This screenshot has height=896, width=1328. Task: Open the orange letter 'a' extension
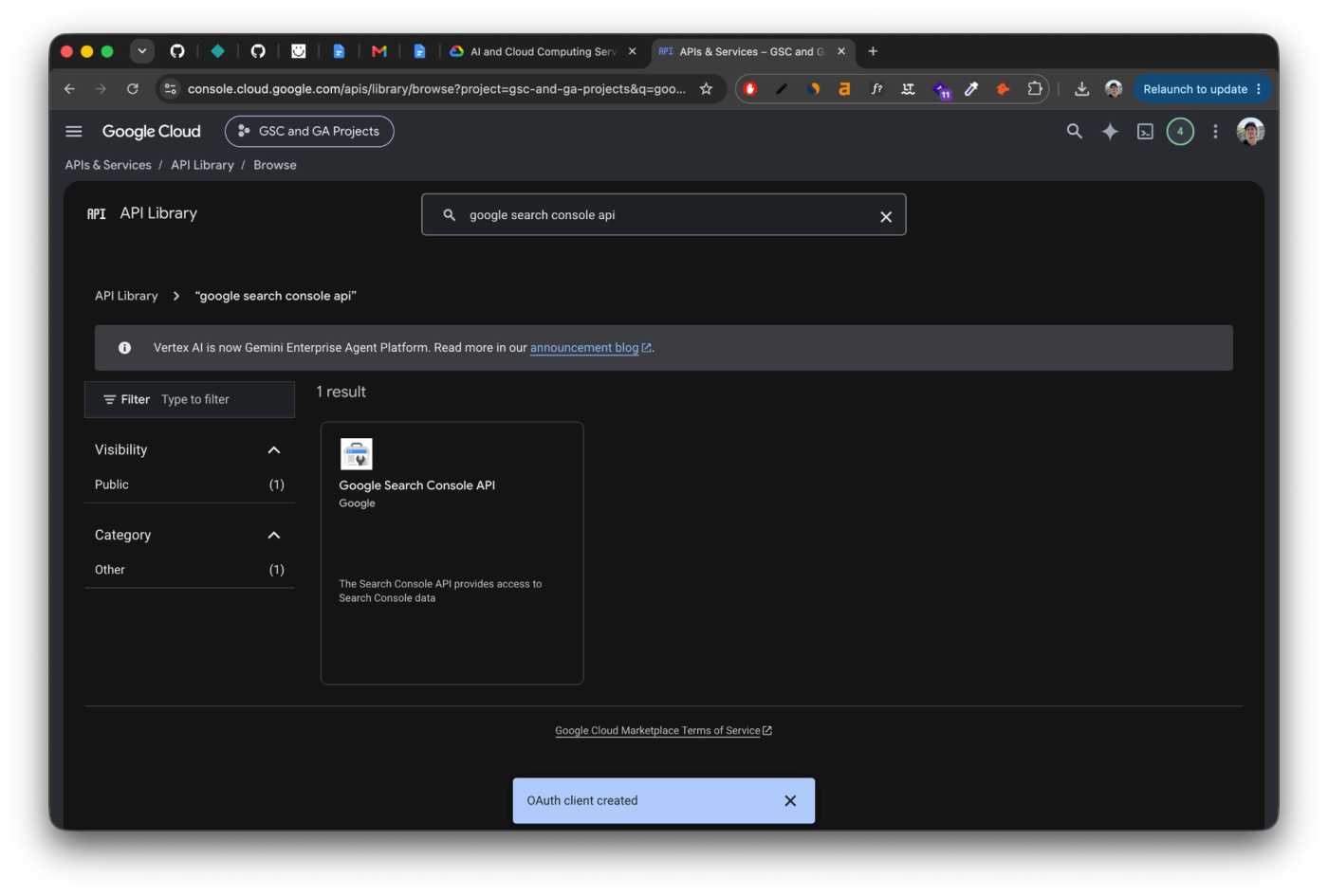click(844, 89)
